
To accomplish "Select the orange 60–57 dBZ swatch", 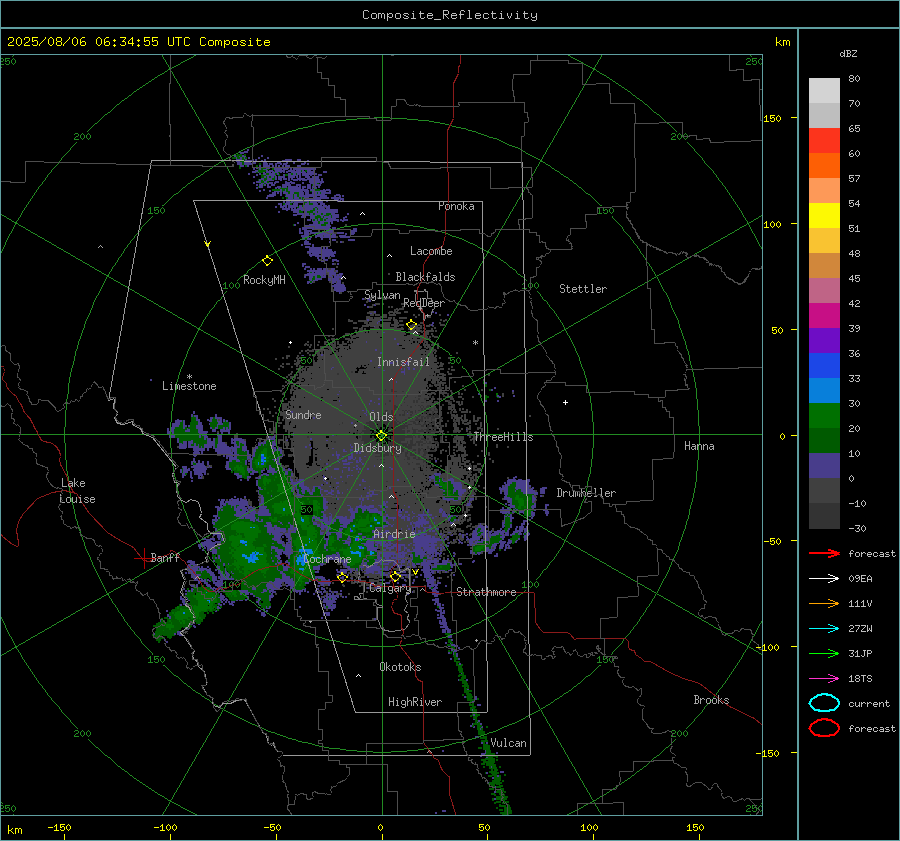I will point(824,165).
